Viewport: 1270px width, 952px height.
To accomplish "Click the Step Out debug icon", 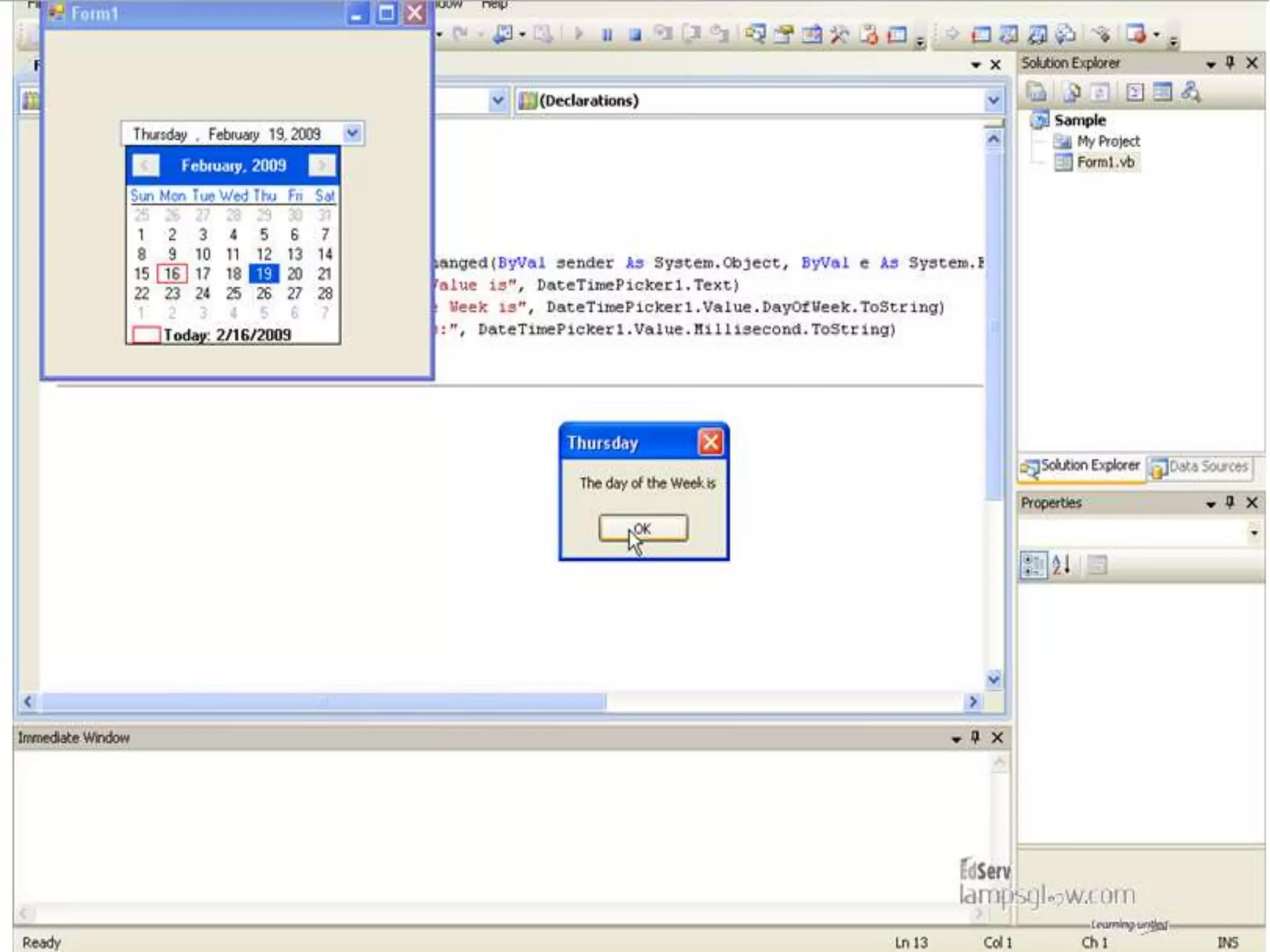I will click(719, 33).
